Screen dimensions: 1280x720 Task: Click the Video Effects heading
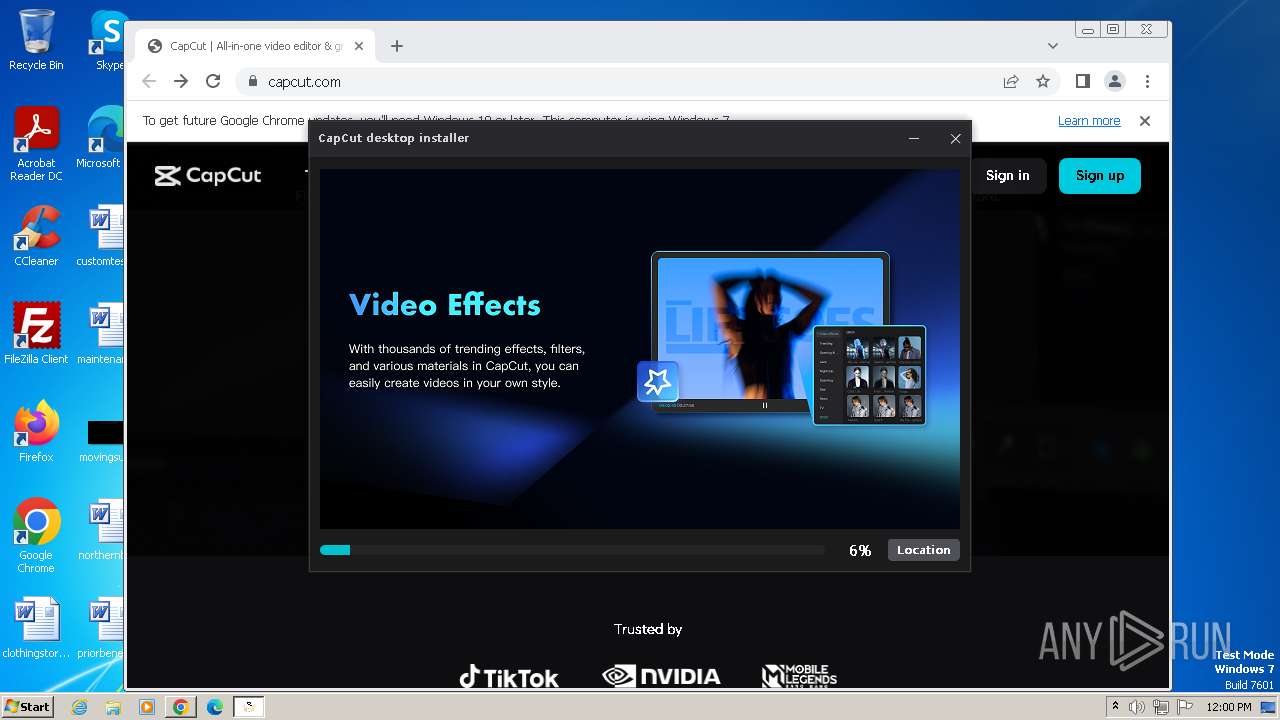[445, 305]
